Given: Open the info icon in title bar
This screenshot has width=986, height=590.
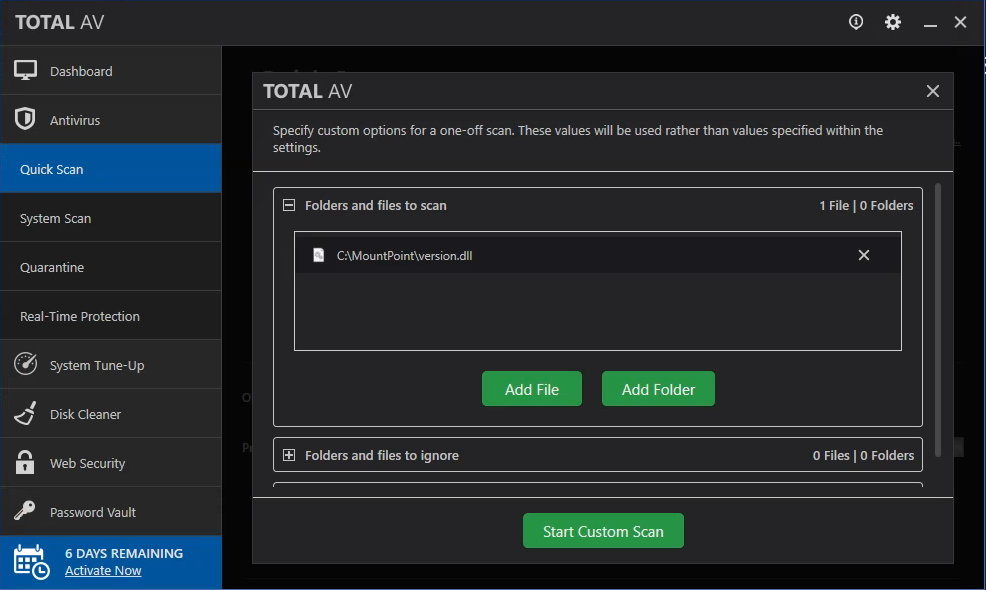Looking at the screenshot, I should coord(856,22).
